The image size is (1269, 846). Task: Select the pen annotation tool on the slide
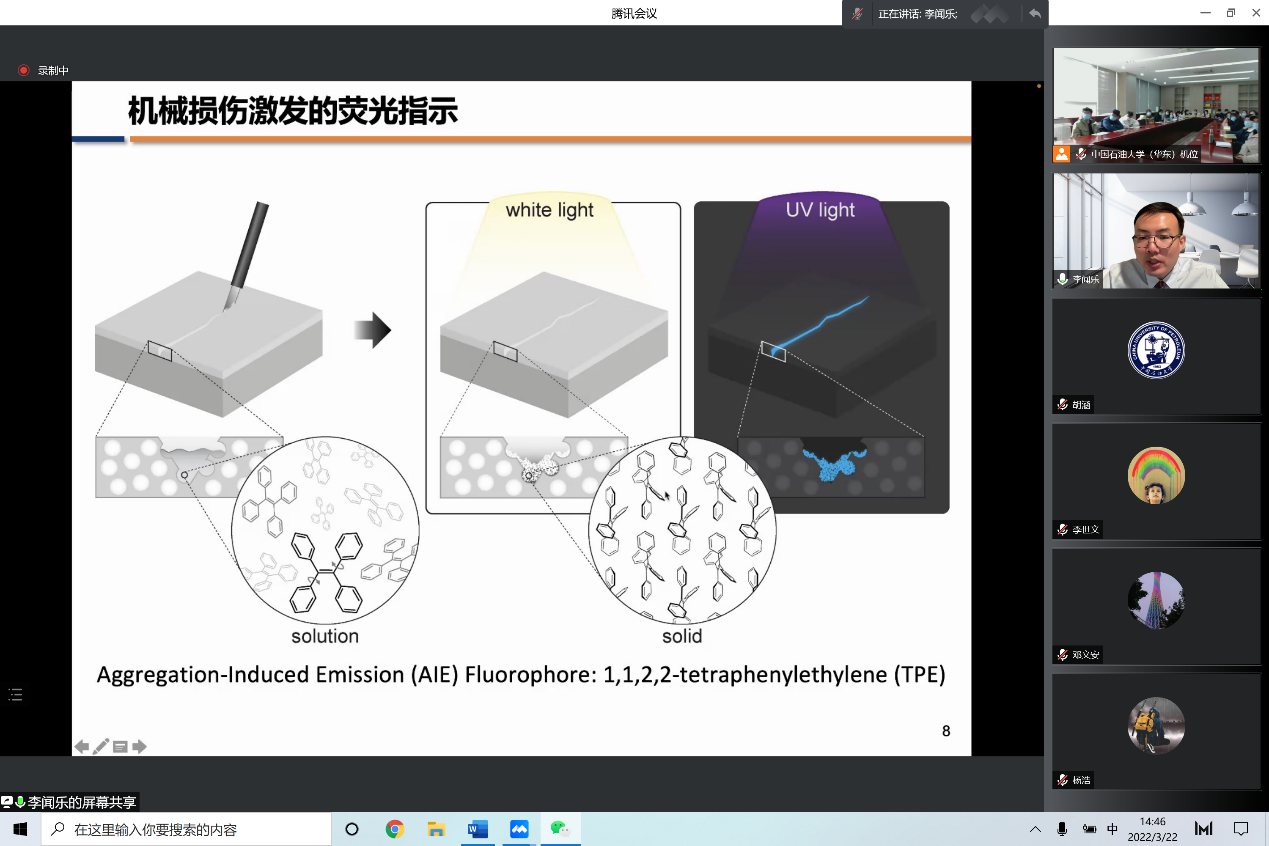[101, 746]
